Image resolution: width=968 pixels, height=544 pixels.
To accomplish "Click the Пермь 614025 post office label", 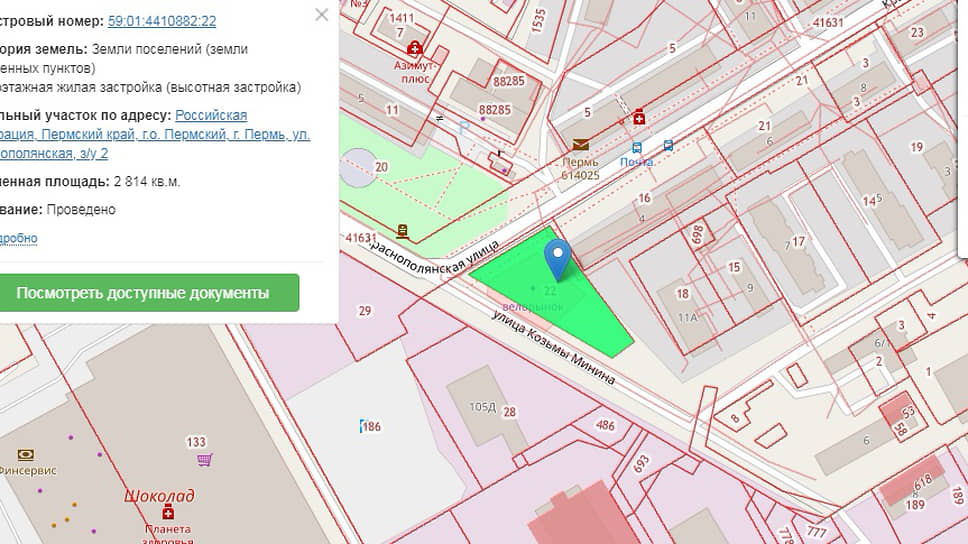I will (x=581, y=168).
